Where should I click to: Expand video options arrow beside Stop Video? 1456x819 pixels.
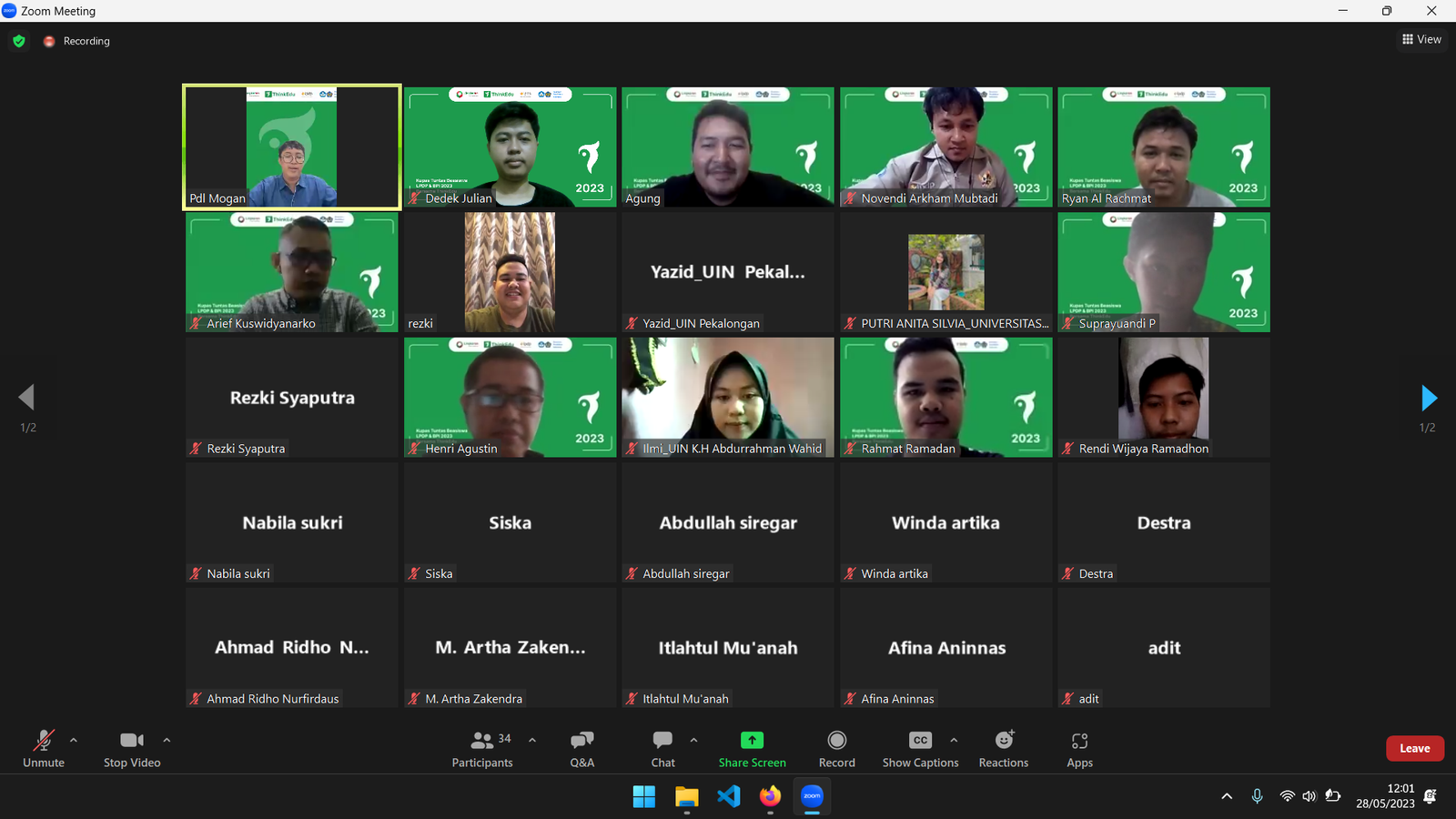tap(167, 740)
